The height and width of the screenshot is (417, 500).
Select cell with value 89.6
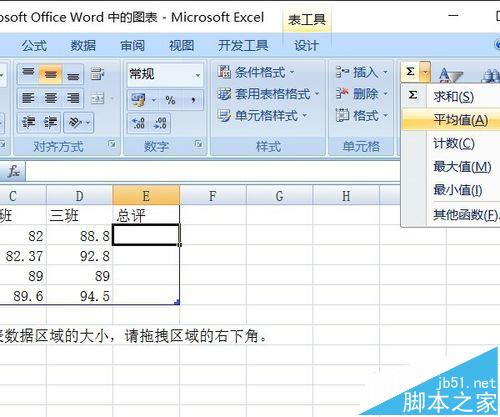tap(23, 296)
